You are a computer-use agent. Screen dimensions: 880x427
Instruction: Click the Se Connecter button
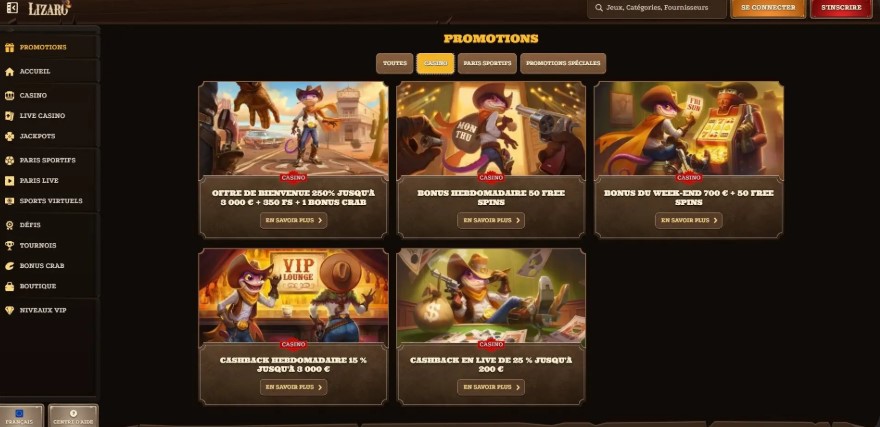coord(768,8)
